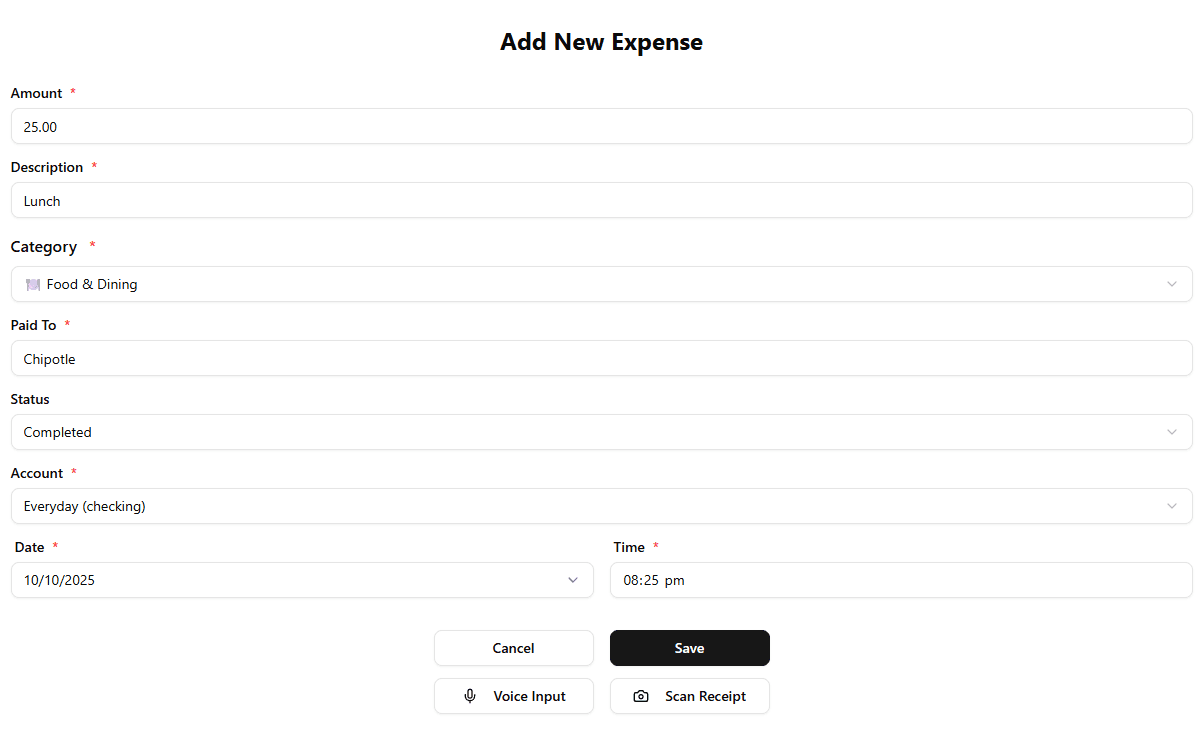Click the hour value 08 in Time

pyautogui.click(x=632, y=580)
